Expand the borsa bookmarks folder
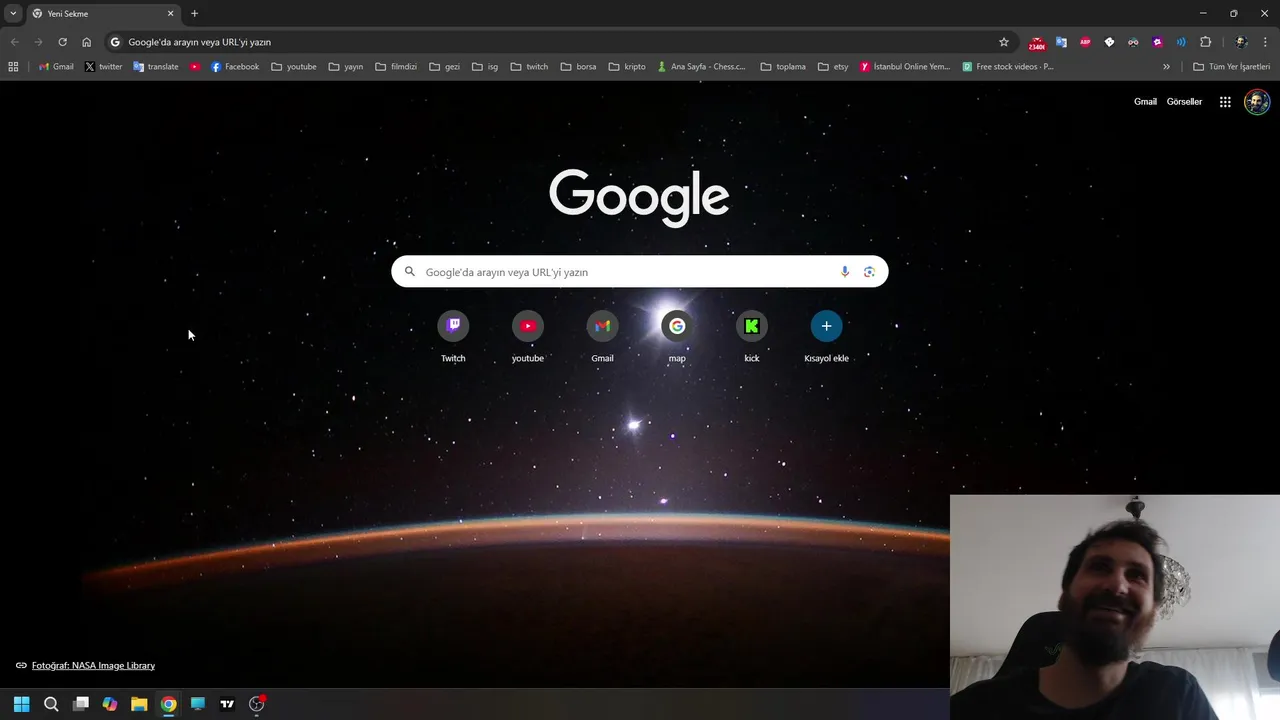 click(x=578, y=67)
